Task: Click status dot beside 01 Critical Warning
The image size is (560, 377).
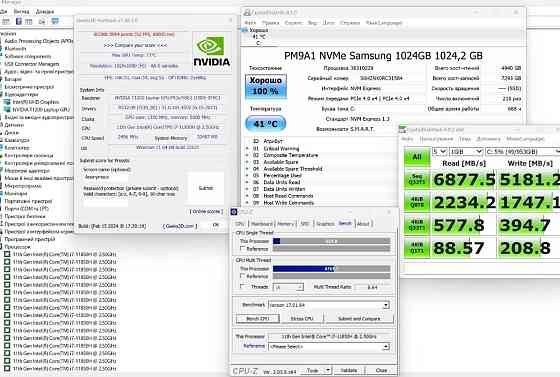Action: point(247,149)
